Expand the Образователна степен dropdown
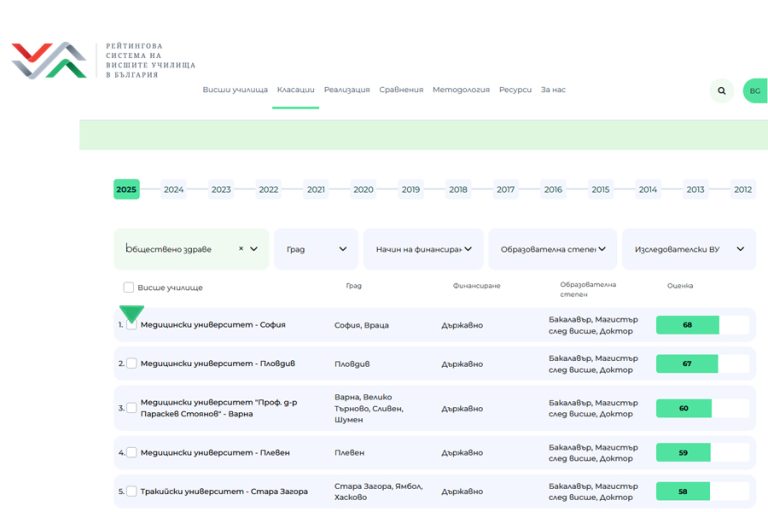Image resolution: width=768 pixels, height=512 pixels. click(x=551, y=249)
